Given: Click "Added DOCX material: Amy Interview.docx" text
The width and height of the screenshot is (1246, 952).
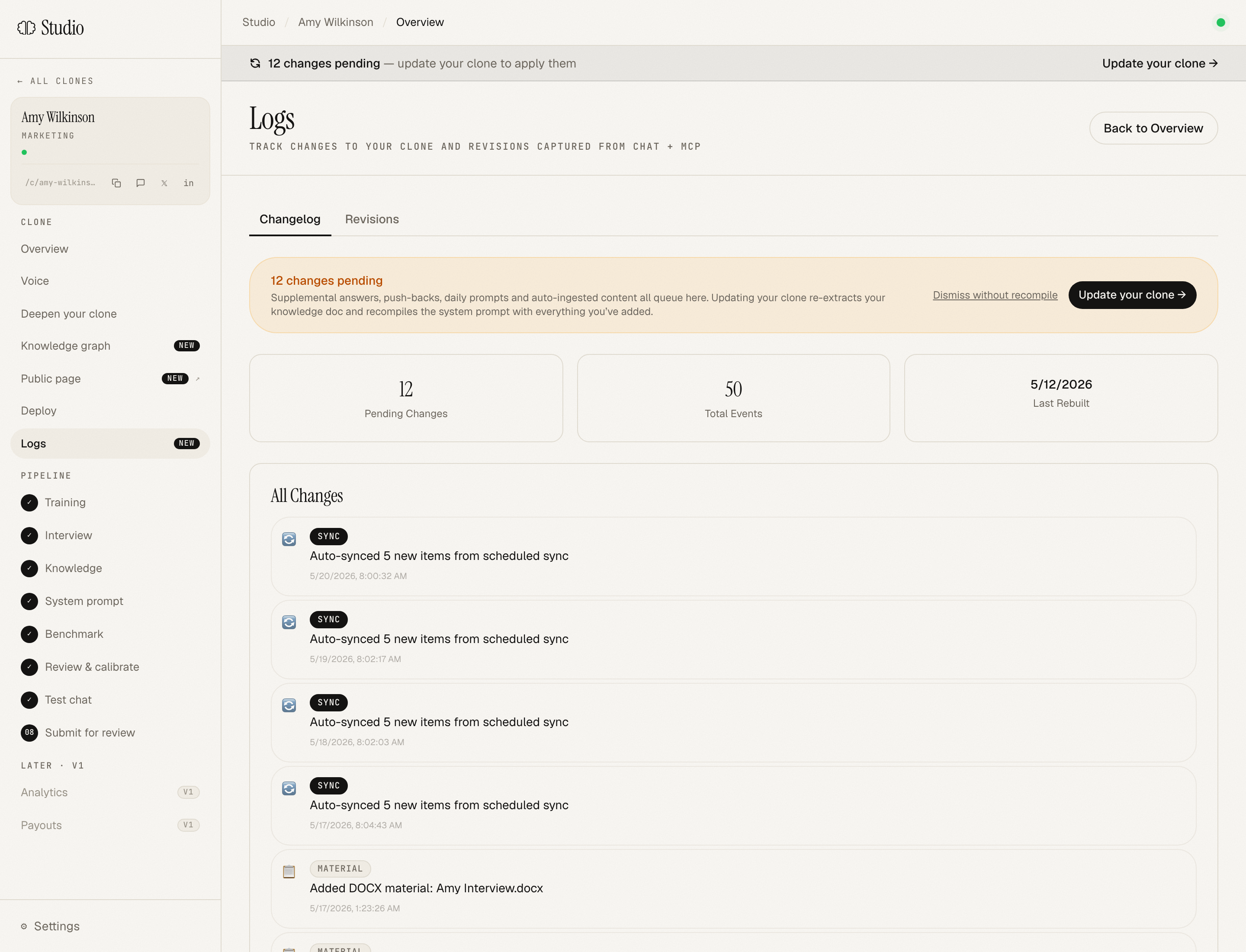Looking at the screenshot, I should point(426,888).
